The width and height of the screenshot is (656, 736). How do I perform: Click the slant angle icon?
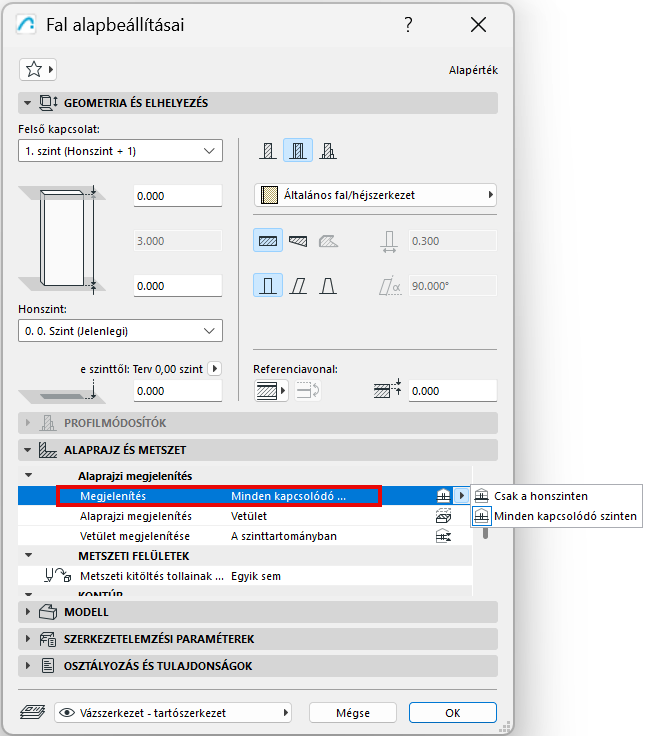point(390,286)
